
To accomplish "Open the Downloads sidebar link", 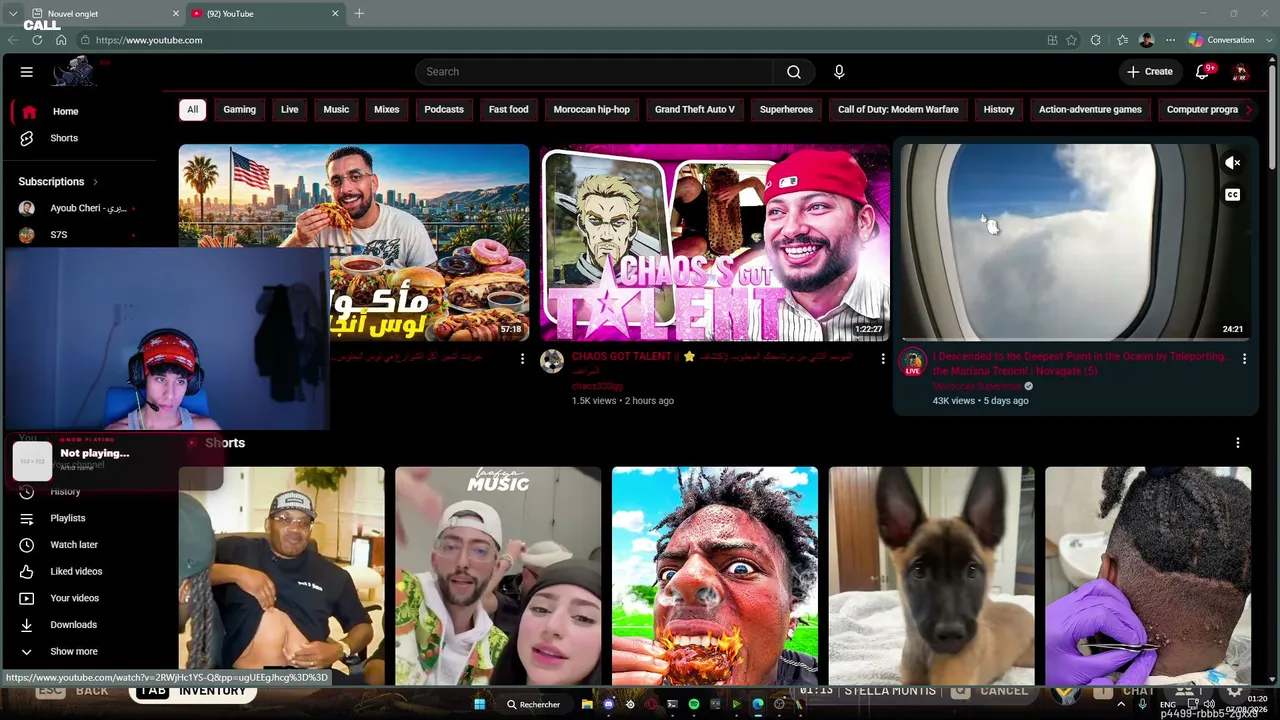I will [x=74, y=625].
